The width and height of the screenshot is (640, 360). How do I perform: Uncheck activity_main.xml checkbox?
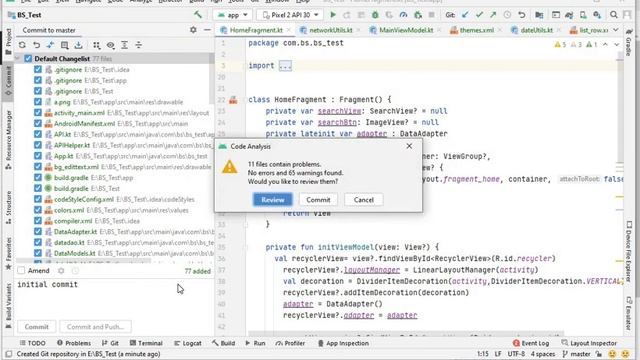click(38, 113)
